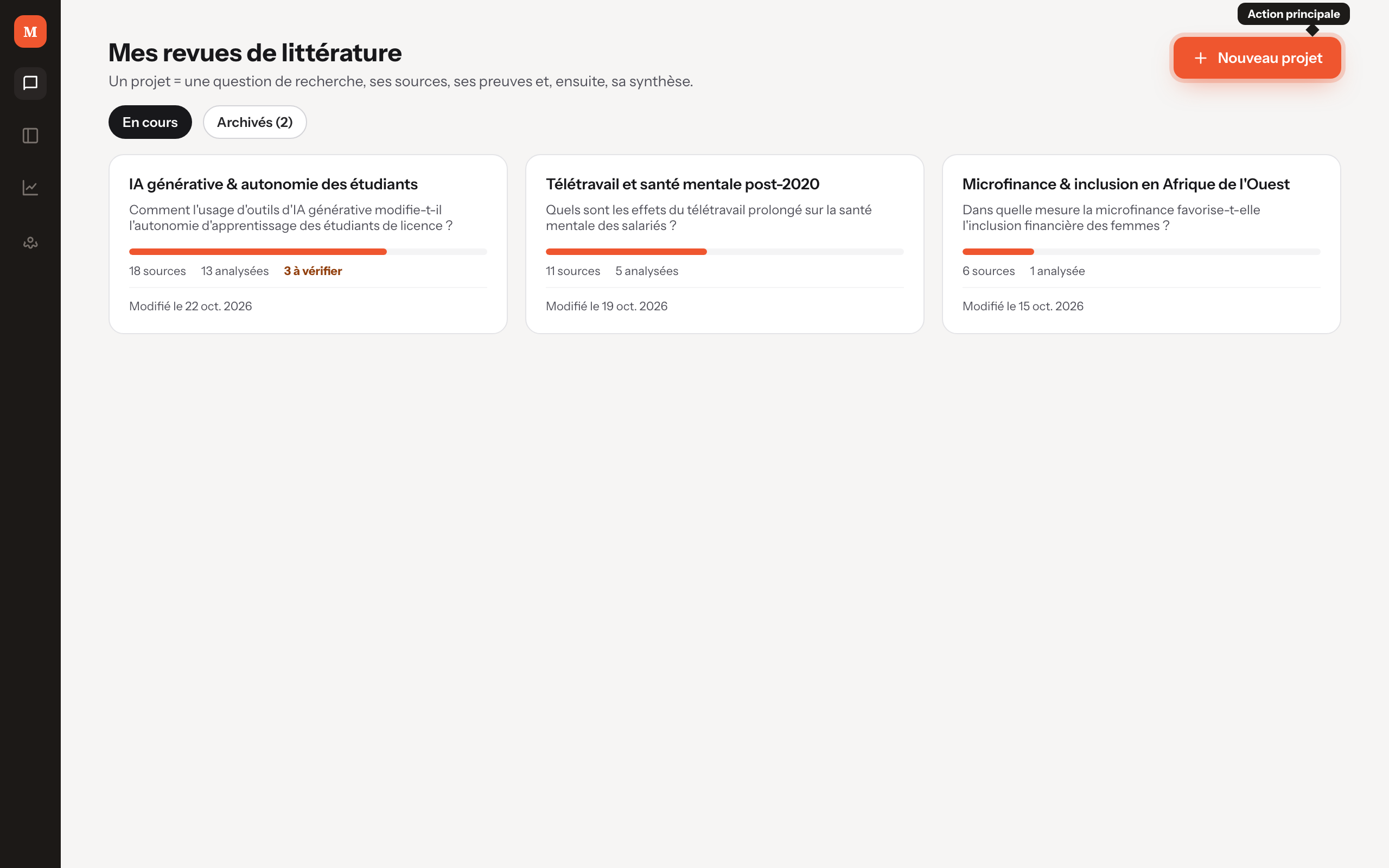
Task: Click '1 analysée' on the Microfinance card
Action: click(1057, 271)
